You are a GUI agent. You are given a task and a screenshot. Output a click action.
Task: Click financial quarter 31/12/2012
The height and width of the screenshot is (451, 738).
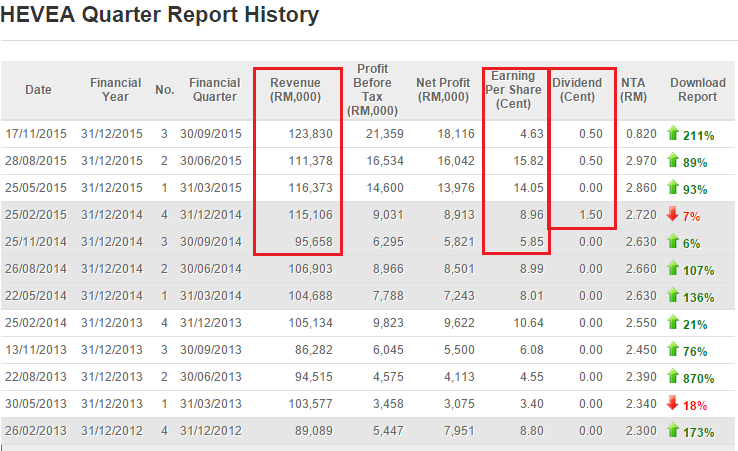coord(210,430)
